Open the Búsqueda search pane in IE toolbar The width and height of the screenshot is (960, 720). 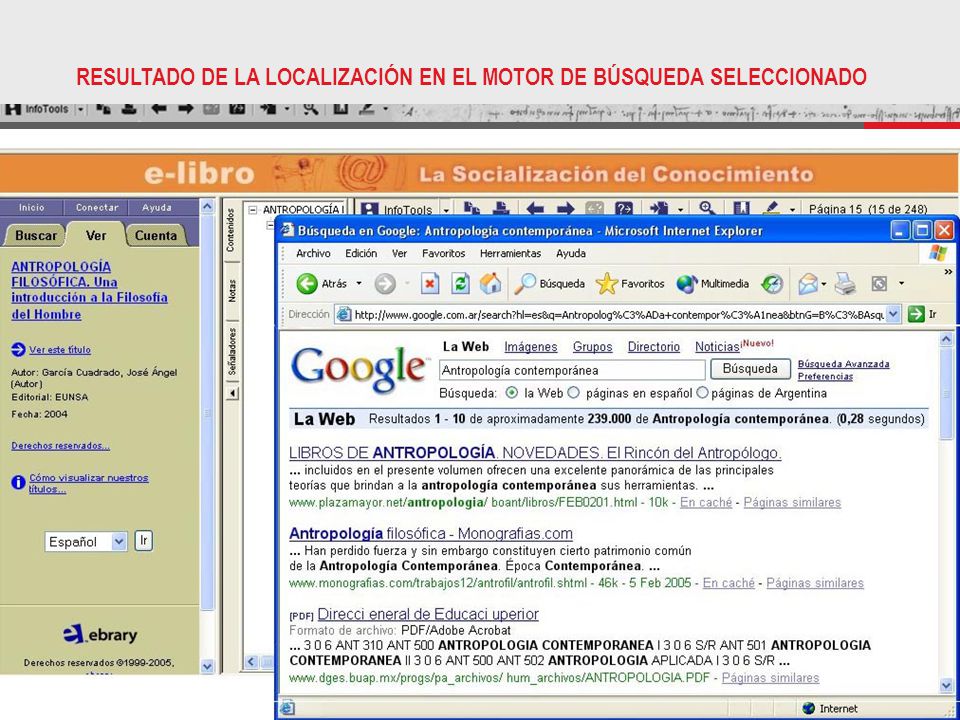[549, 283]
